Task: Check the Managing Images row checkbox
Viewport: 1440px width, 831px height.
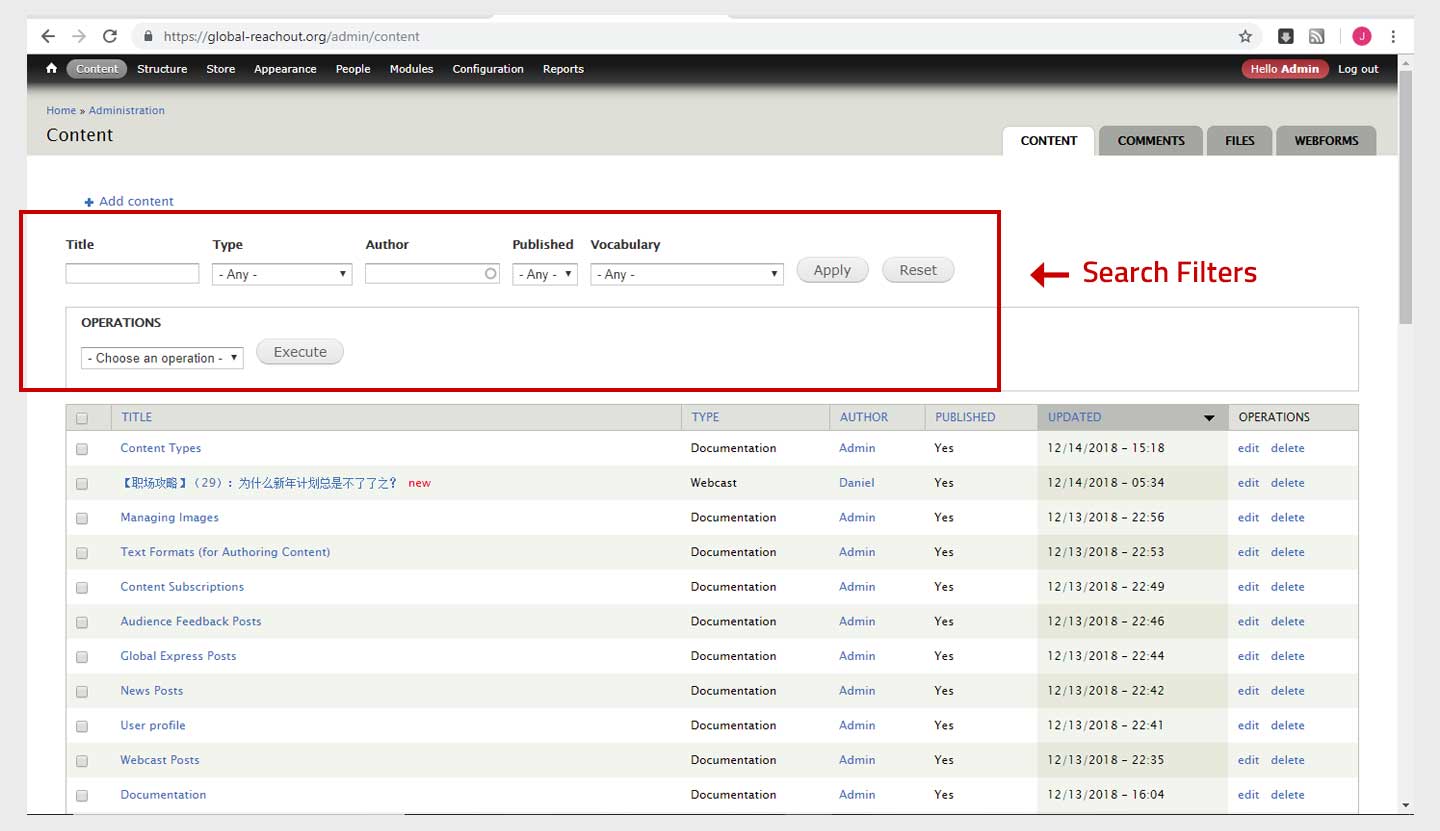Action: pos(82,518)
